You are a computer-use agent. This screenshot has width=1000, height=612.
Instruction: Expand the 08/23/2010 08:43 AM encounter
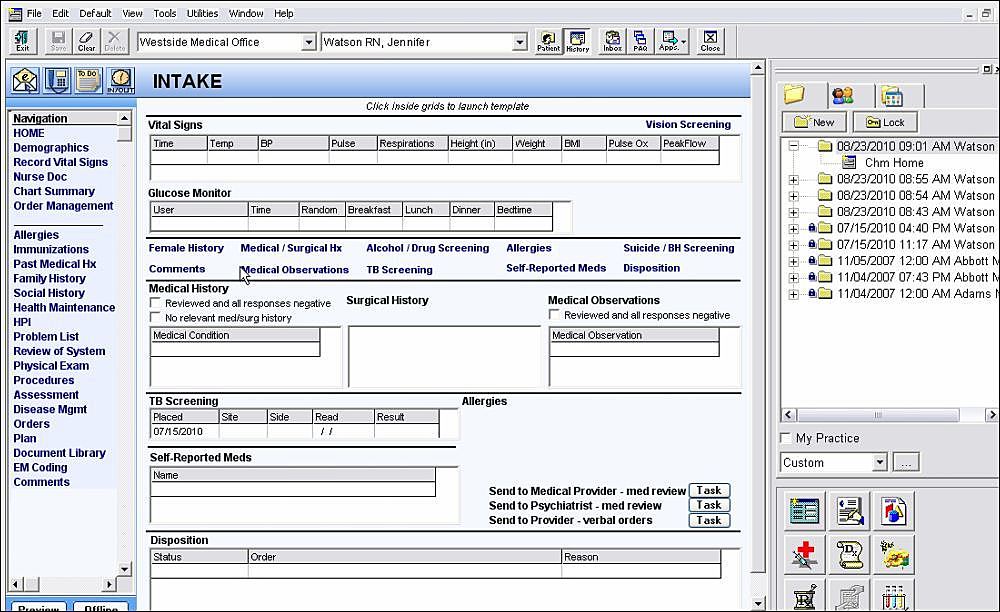click(x=793, y=212)
